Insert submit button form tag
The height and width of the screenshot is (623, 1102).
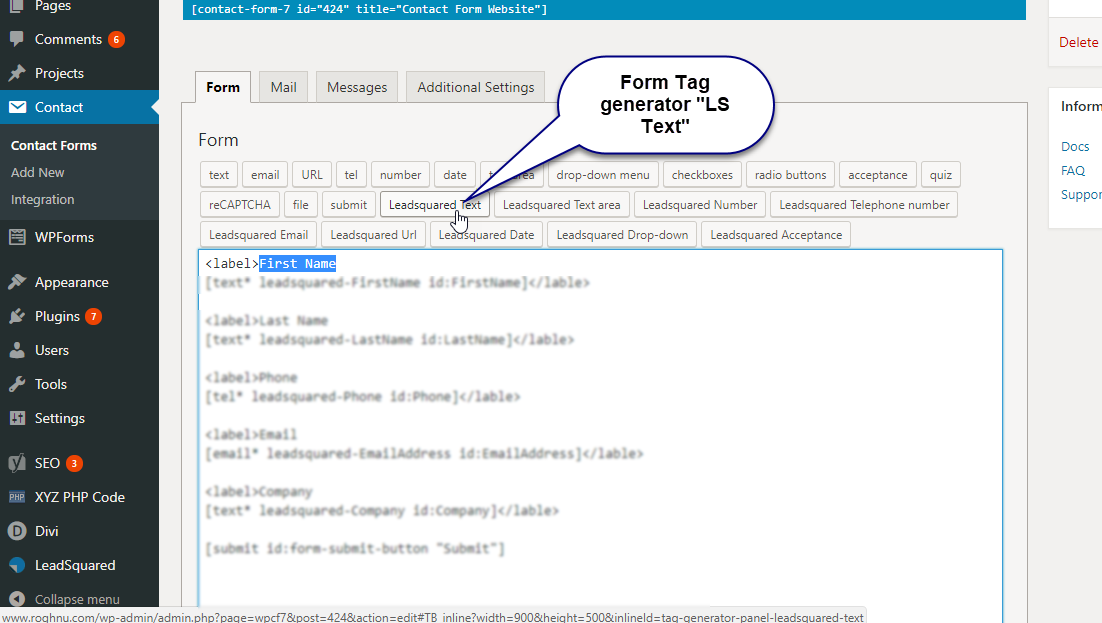349,205
